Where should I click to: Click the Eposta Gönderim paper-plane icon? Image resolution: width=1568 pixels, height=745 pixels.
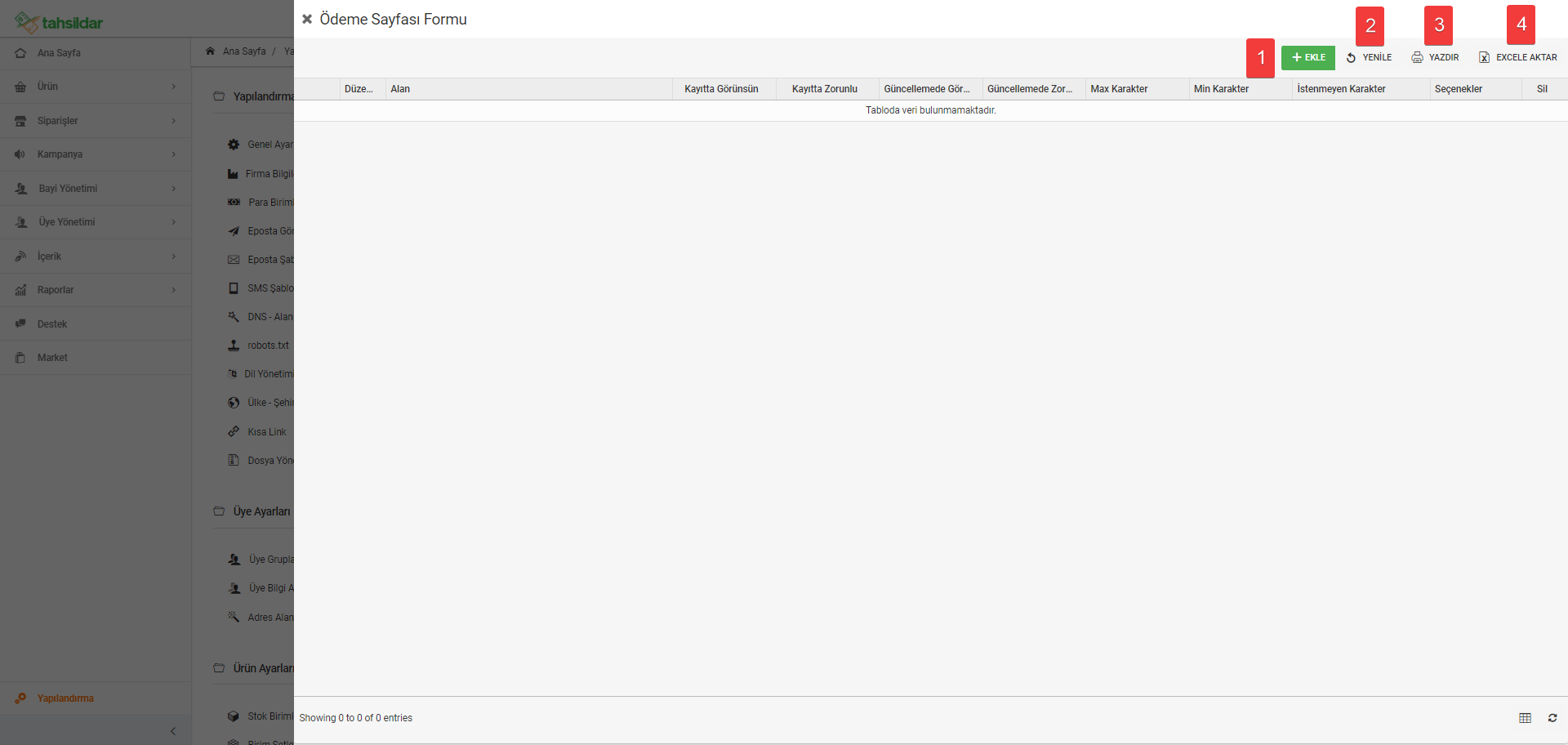click(x=234, y=231)
